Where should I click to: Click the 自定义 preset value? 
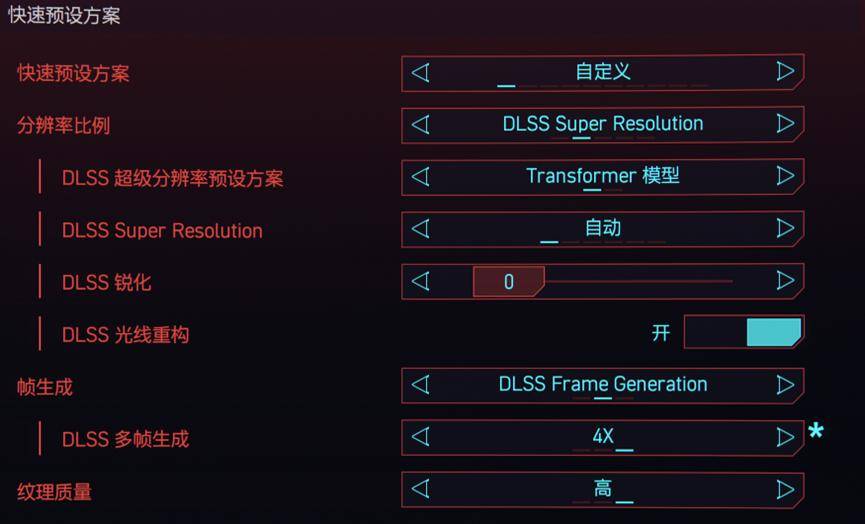tap(602, 72)
